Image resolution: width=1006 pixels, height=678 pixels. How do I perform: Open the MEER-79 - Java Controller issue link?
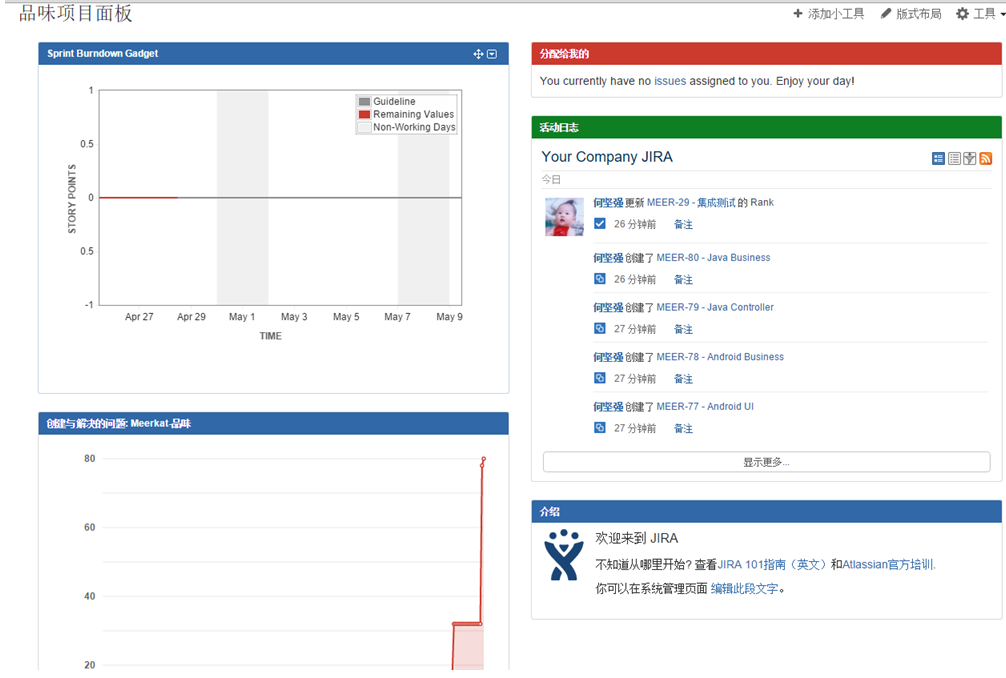coord(714,307)
